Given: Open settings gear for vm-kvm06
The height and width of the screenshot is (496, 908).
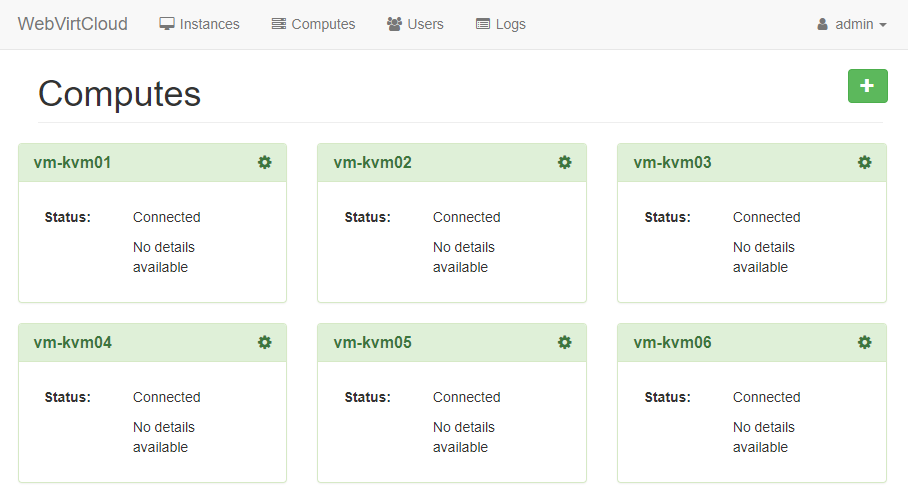Looking at the screenshot, I should 864,342.
